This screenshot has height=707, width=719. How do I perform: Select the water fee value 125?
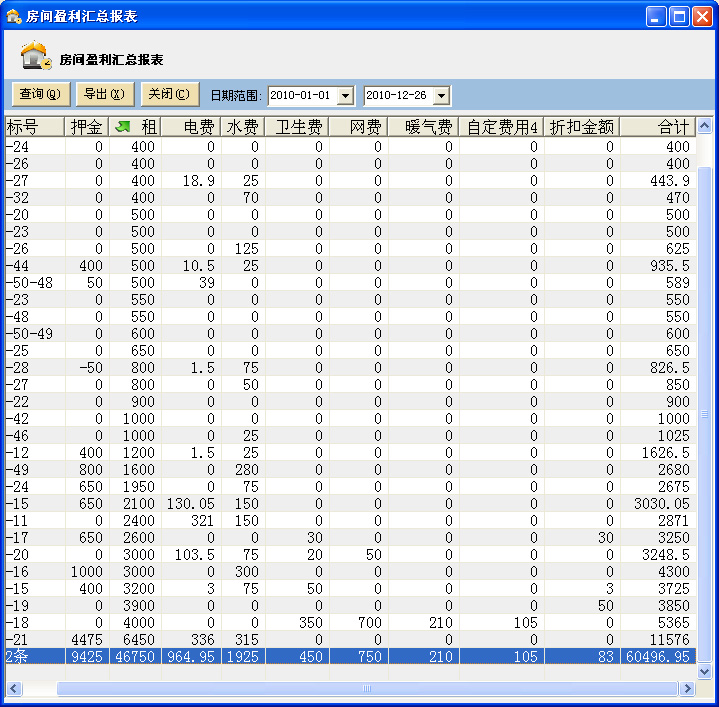click(243, 249)
